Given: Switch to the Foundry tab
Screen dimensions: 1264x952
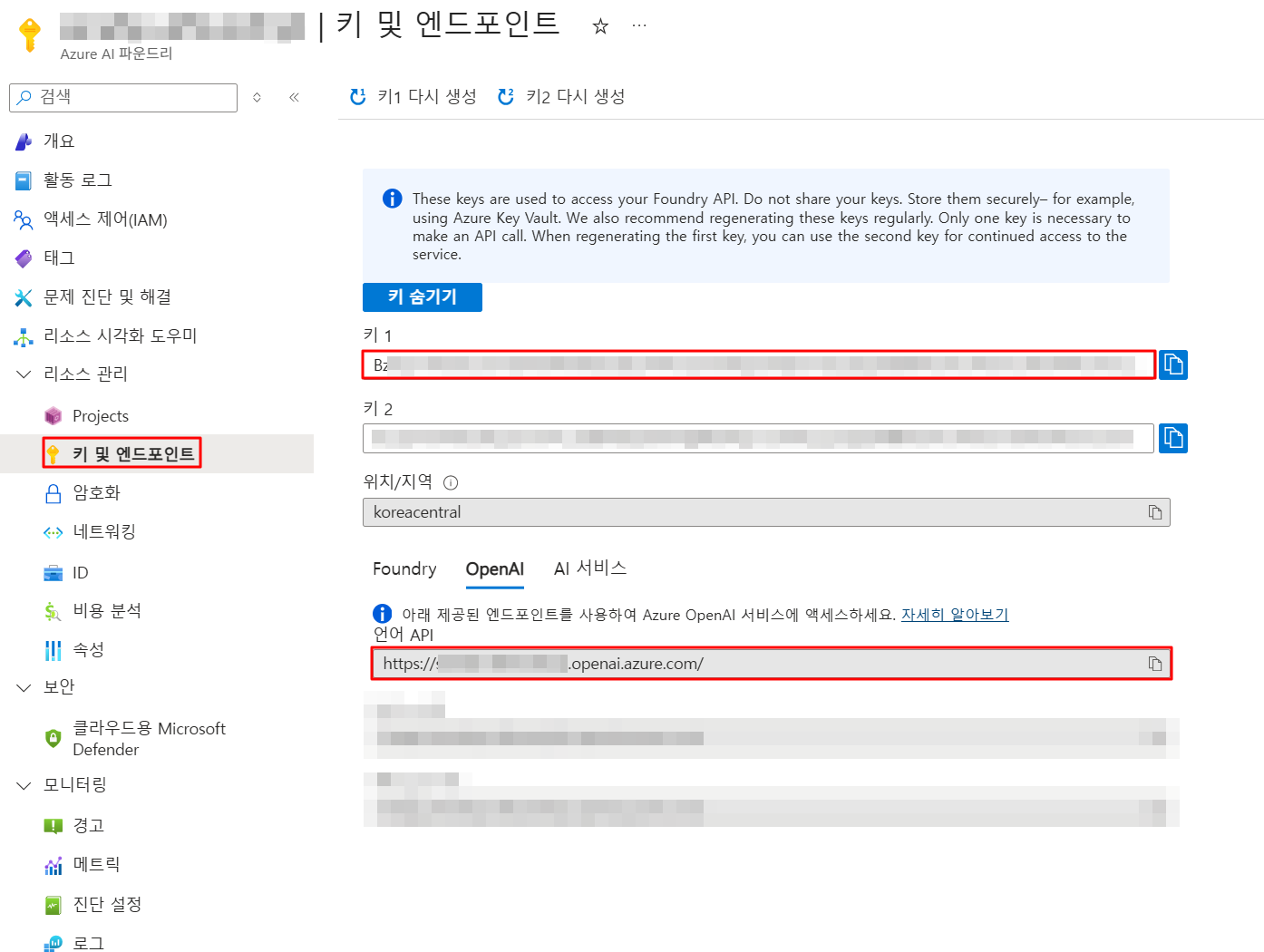Looking at the screenshot, I should tap(404, 568).
